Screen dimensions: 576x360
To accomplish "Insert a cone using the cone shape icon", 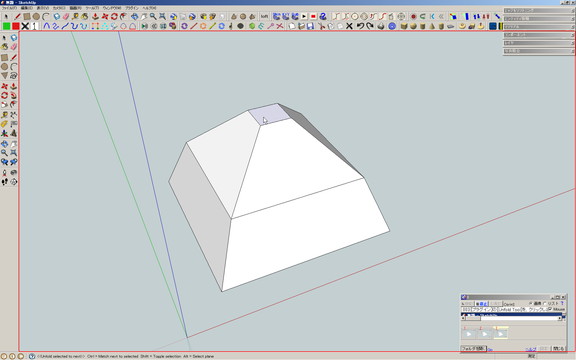I will [432, 26].
